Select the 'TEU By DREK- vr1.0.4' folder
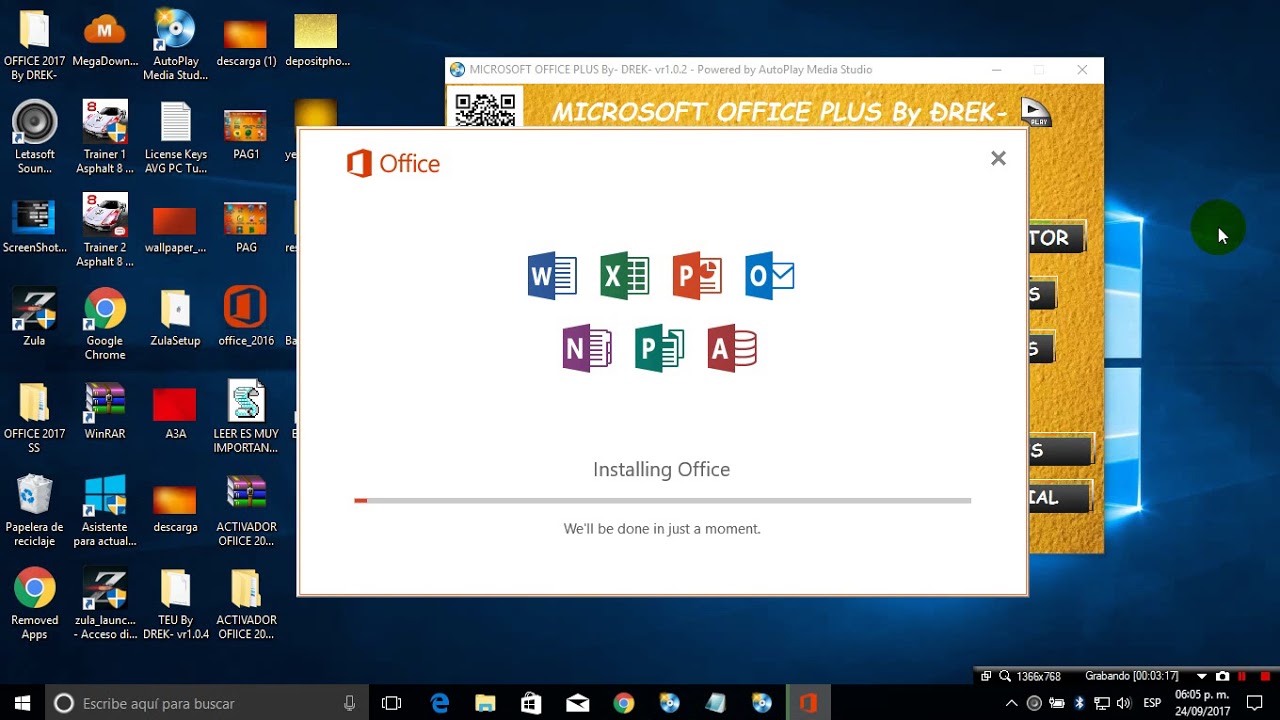 (x=175, y=604)
